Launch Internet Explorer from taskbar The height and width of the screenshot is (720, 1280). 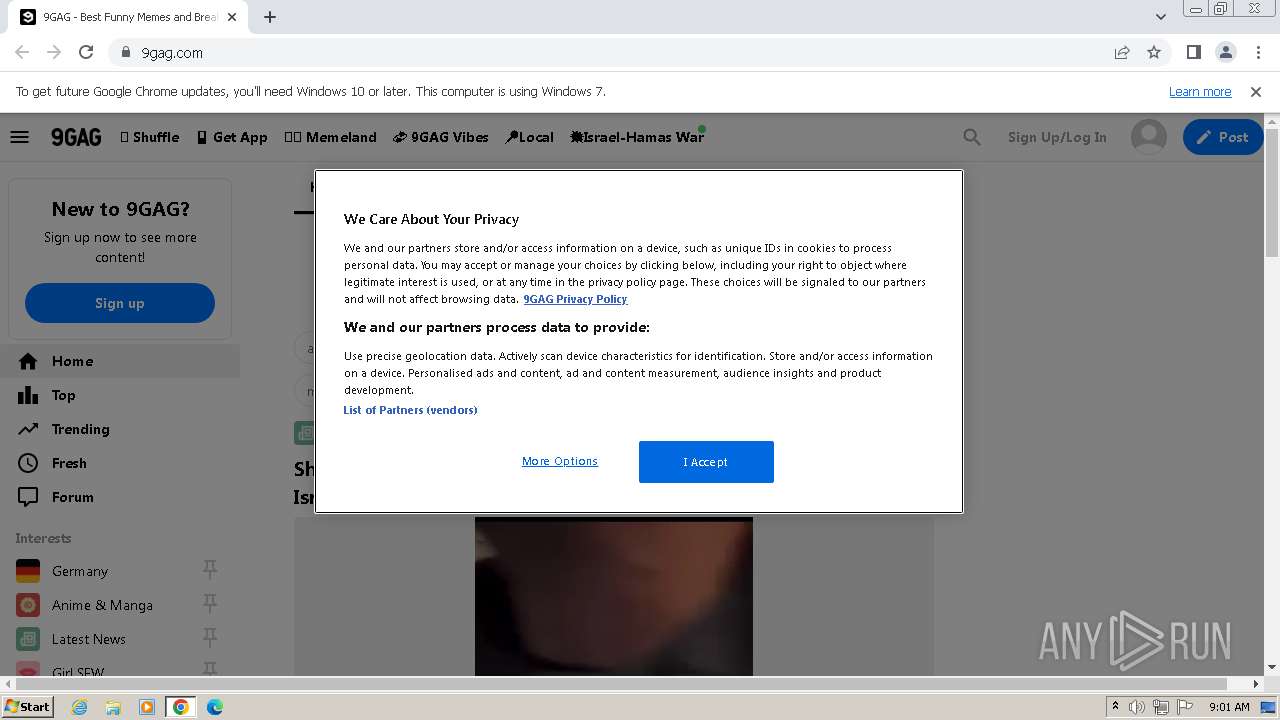(80, 707)
